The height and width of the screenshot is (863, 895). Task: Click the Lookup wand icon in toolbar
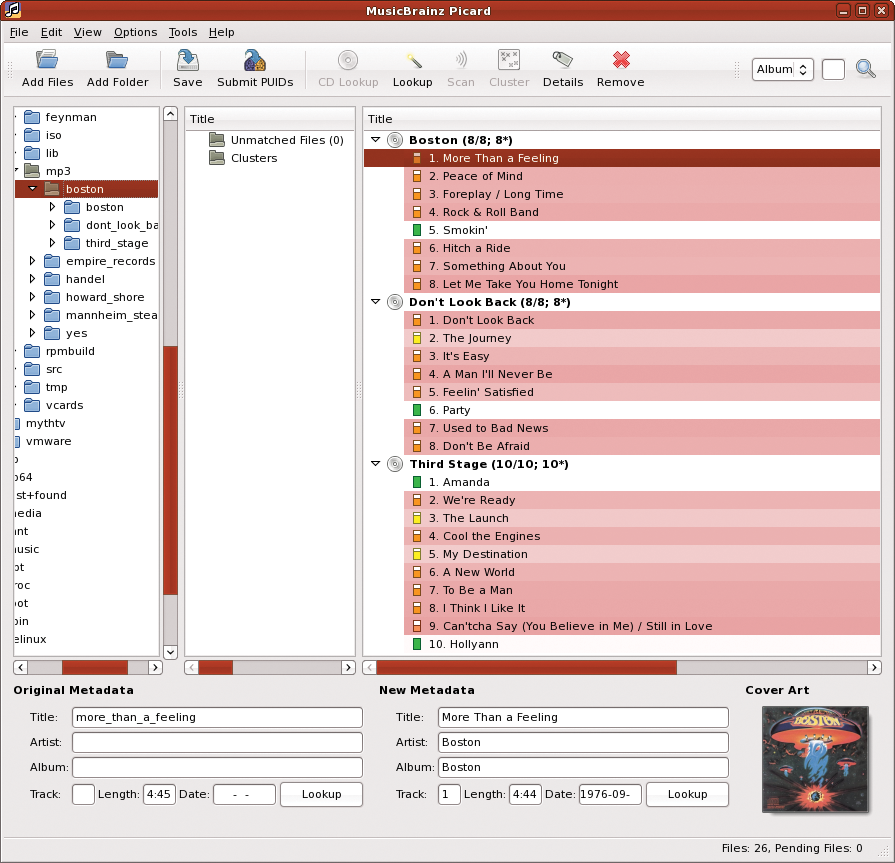[413, 59]
